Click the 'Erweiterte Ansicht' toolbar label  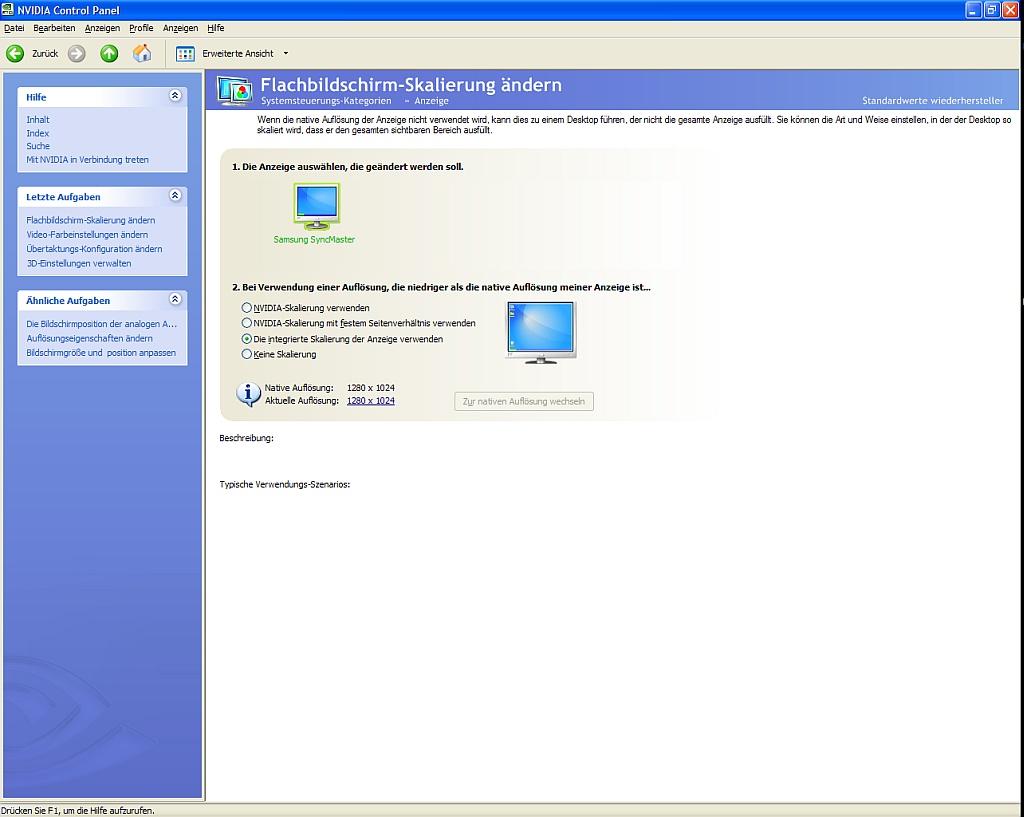238,54
